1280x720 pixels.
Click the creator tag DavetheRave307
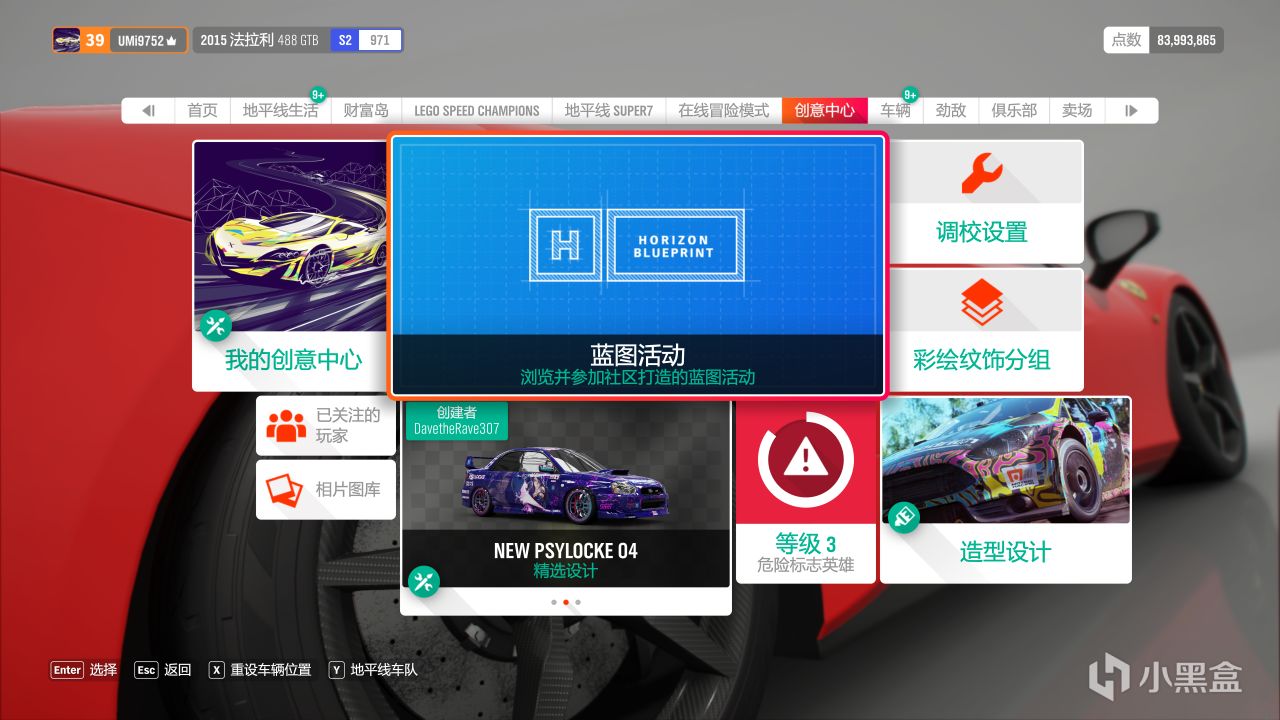[x=457, y=421]
